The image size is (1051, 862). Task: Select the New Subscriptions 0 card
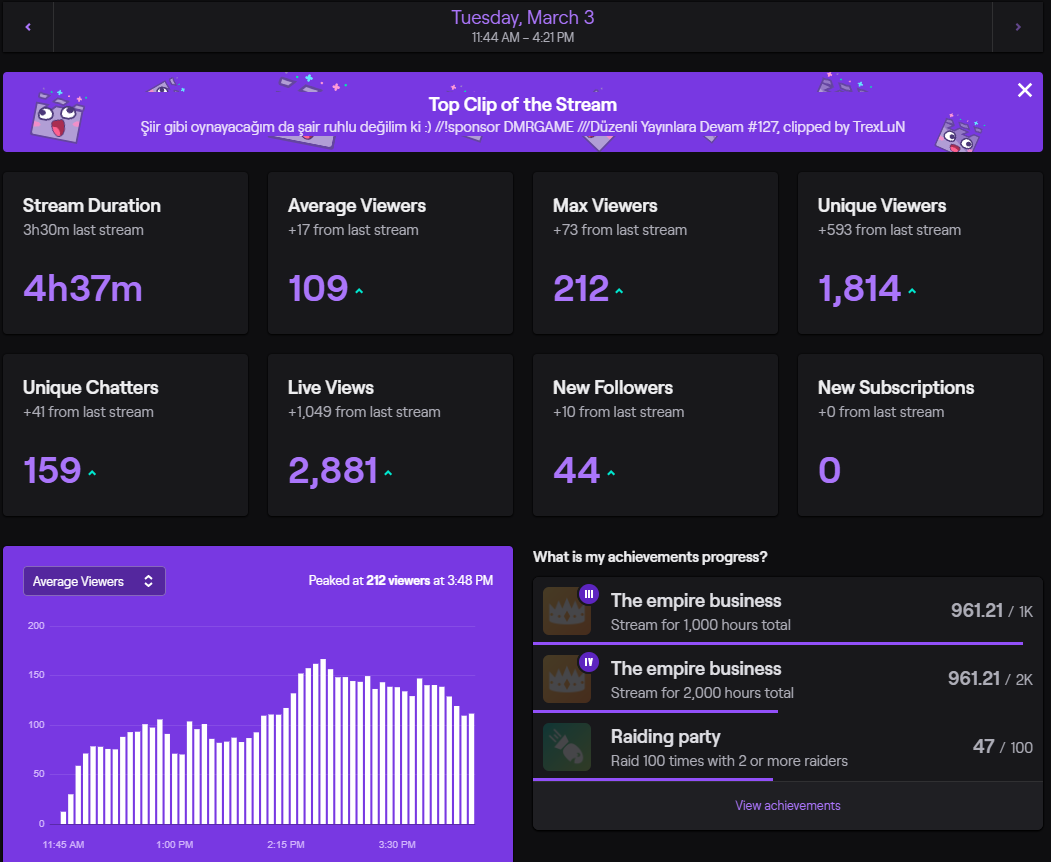920,435
